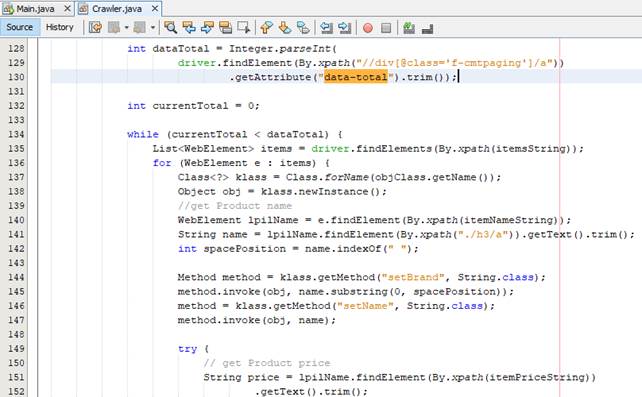The image size is (642, 397).
Task: Click gutter line number 128
Action: (x=16, y=48)
